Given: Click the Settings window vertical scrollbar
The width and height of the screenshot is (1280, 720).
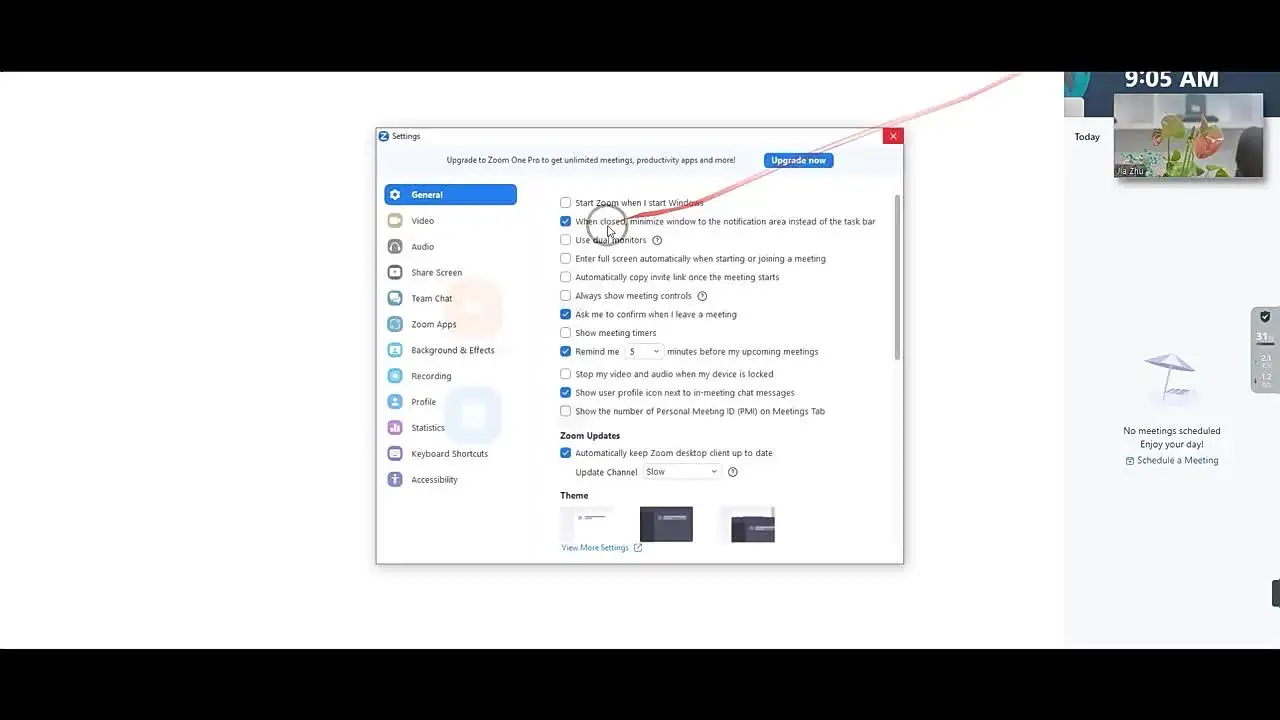Looking at the screenshot, I should [x=897, y=278].
